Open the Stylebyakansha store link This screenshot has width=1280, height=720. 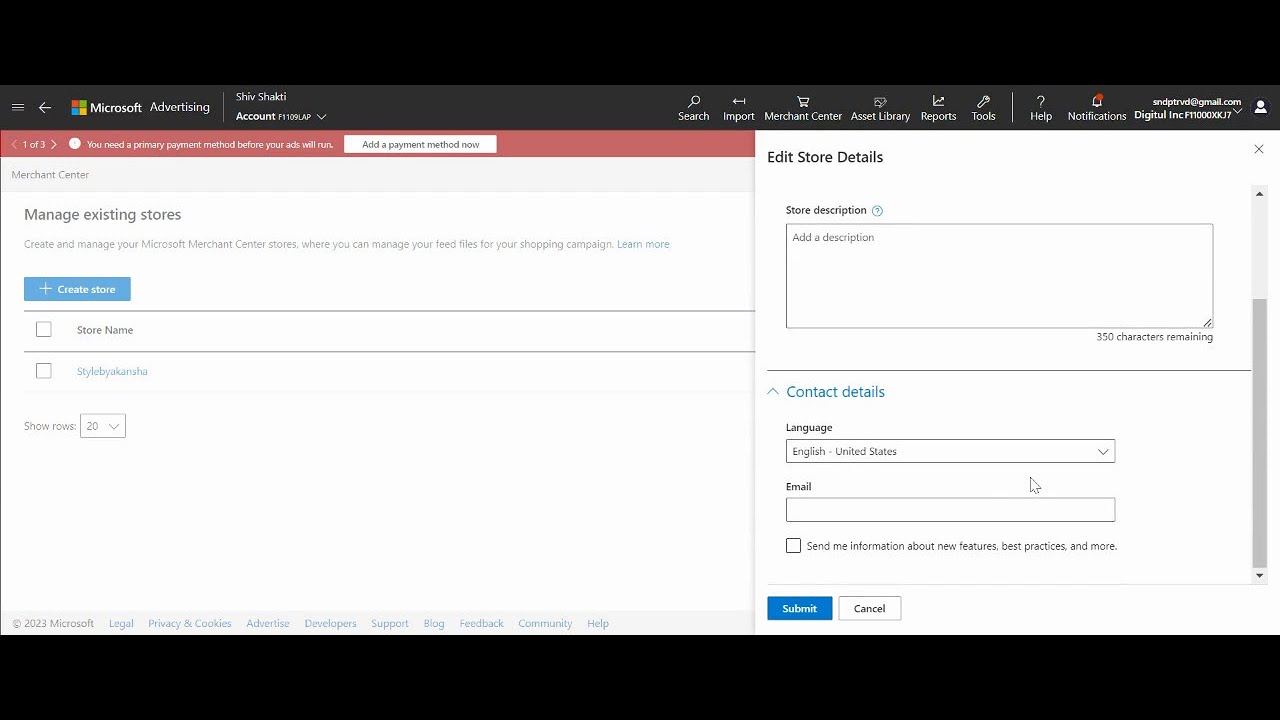(x=112, y=371)
